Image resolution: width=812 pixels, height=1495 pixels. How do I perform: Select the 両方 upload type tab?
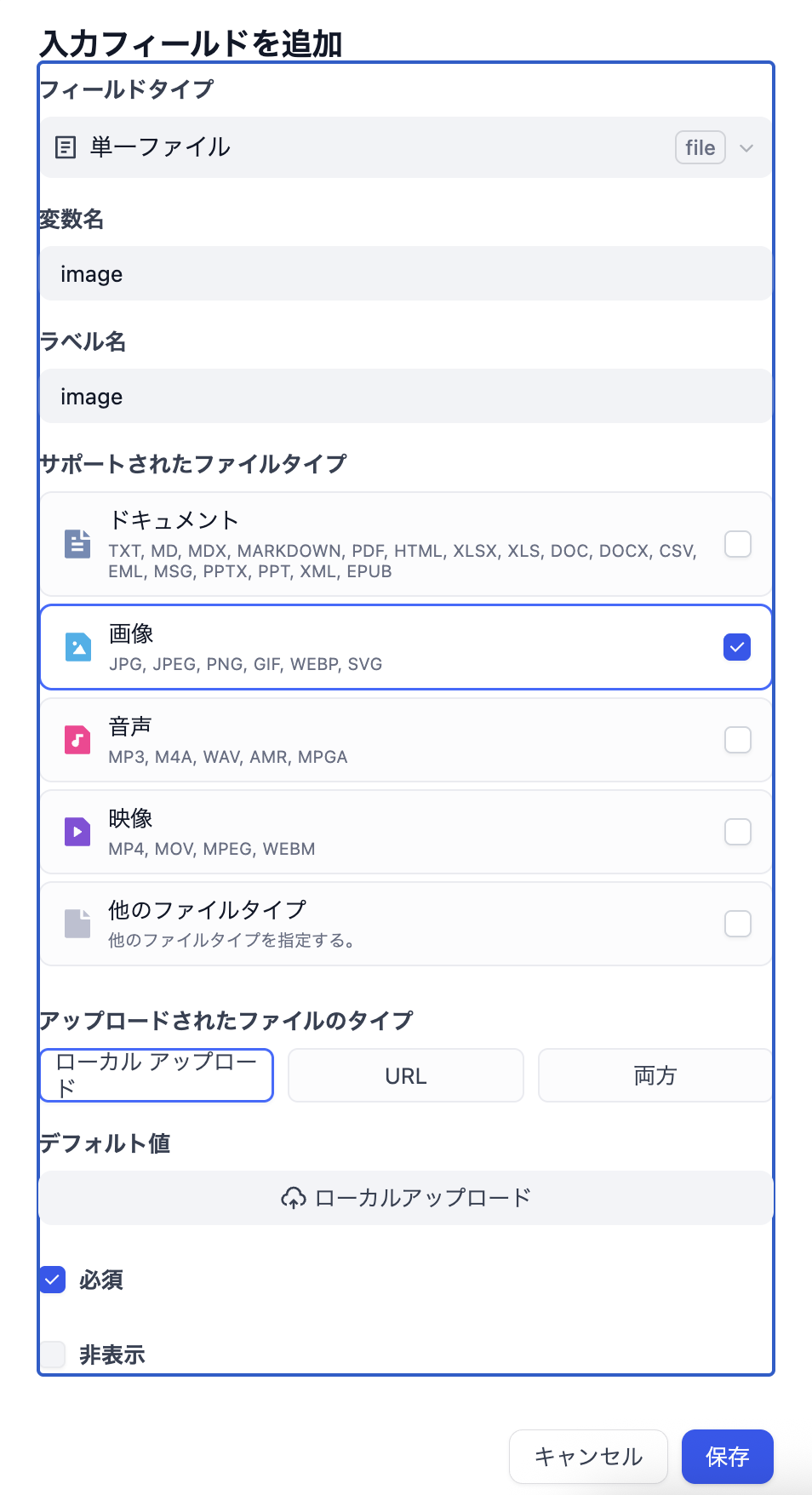(655, 1075)
